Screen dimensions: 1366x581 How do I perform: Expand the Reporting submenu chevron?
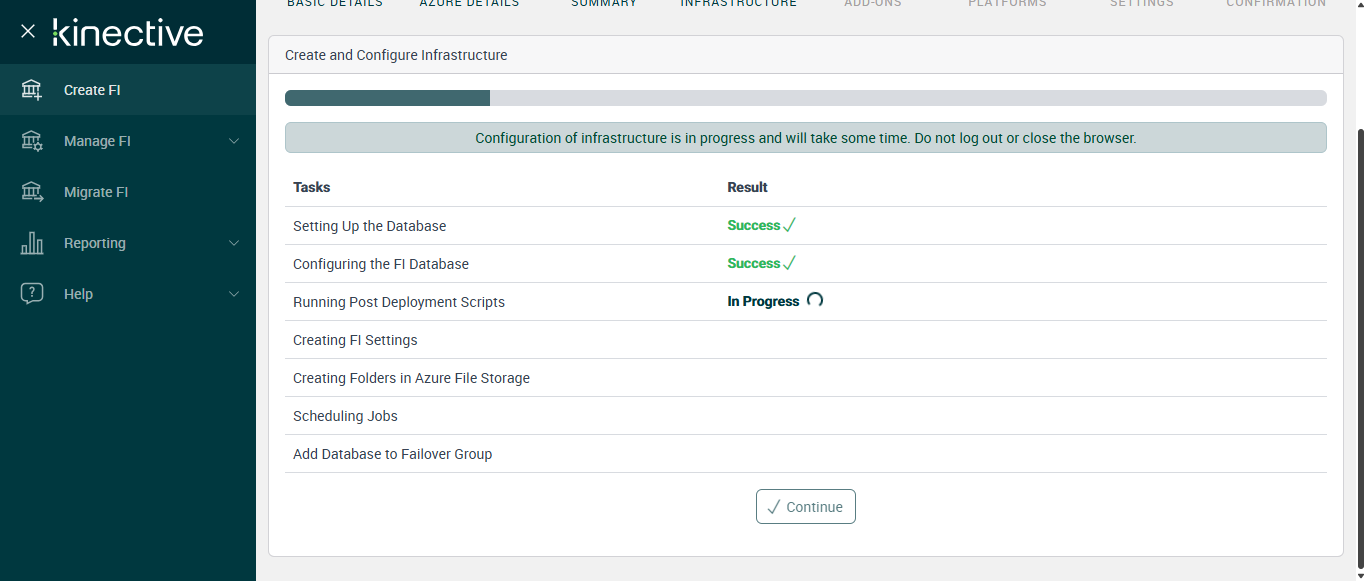pyautogui.click(x=234, y=243)
